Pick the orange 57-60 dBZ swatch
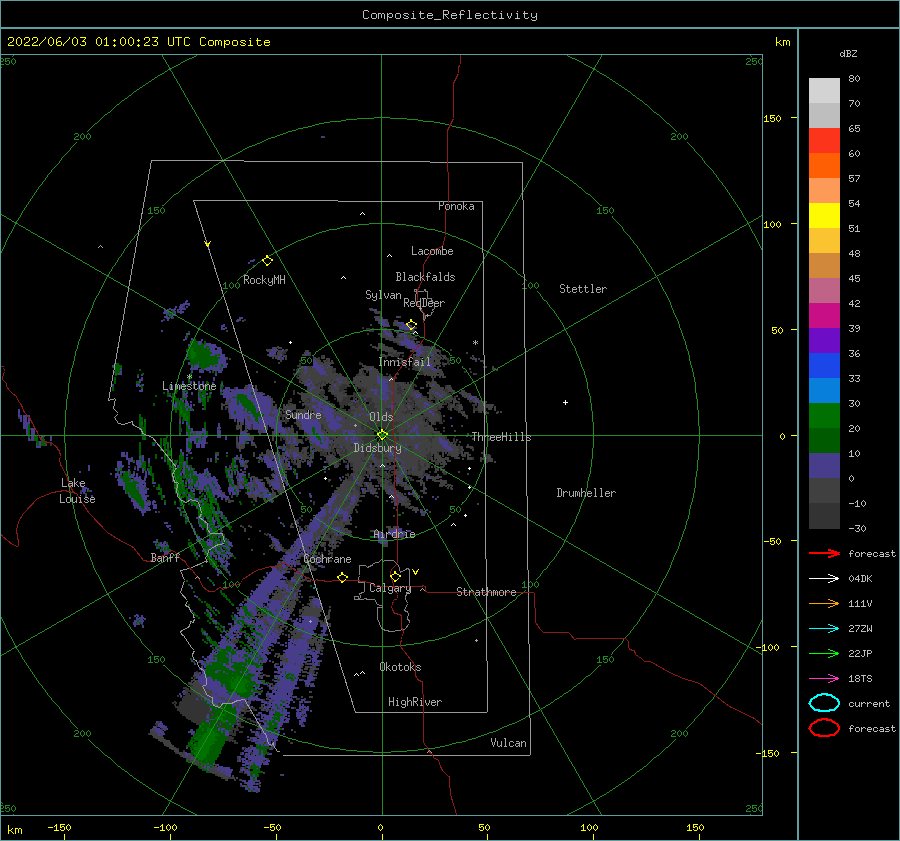 click(824, 166)
